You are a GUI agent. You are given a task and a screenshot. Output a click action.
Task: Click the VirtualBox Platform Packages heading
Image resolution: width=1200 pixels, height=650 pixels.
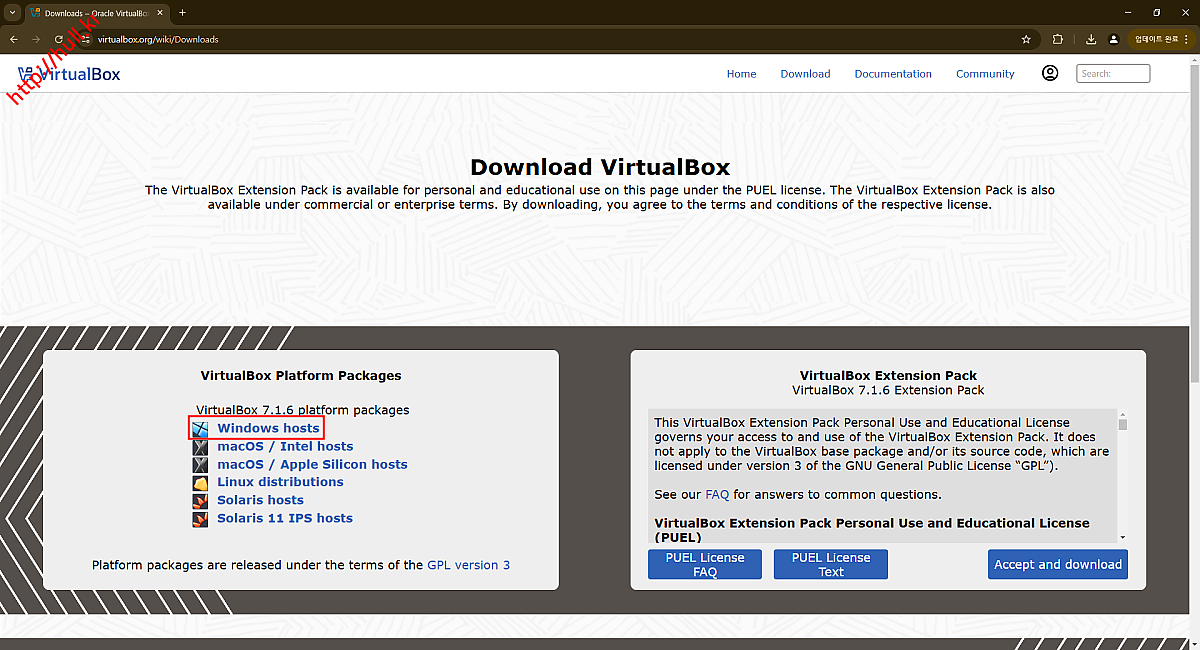point(301,376)
